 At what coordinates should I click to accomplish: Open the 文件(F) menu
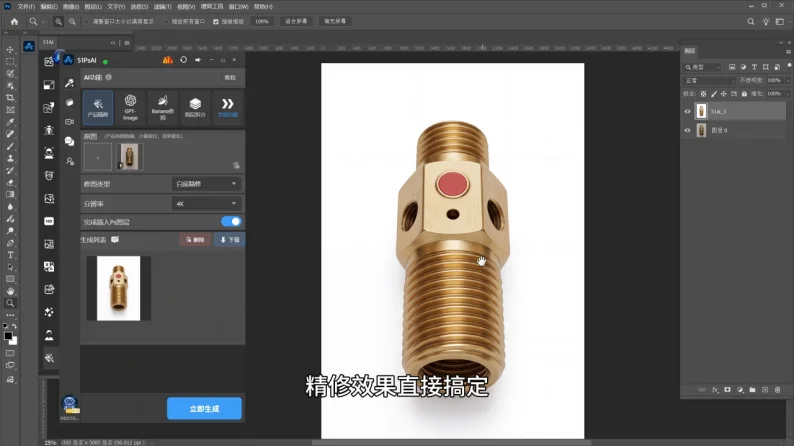tap(26, 7)
